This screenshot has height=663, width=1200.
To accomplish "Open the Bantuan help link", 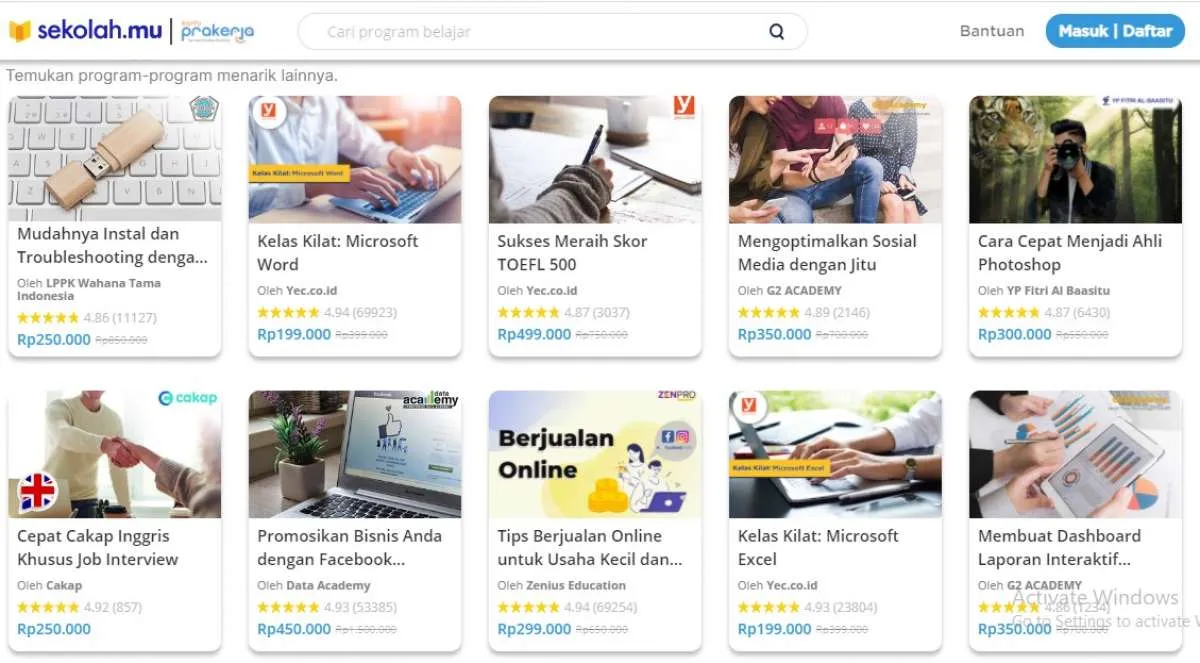I will 992,31.
